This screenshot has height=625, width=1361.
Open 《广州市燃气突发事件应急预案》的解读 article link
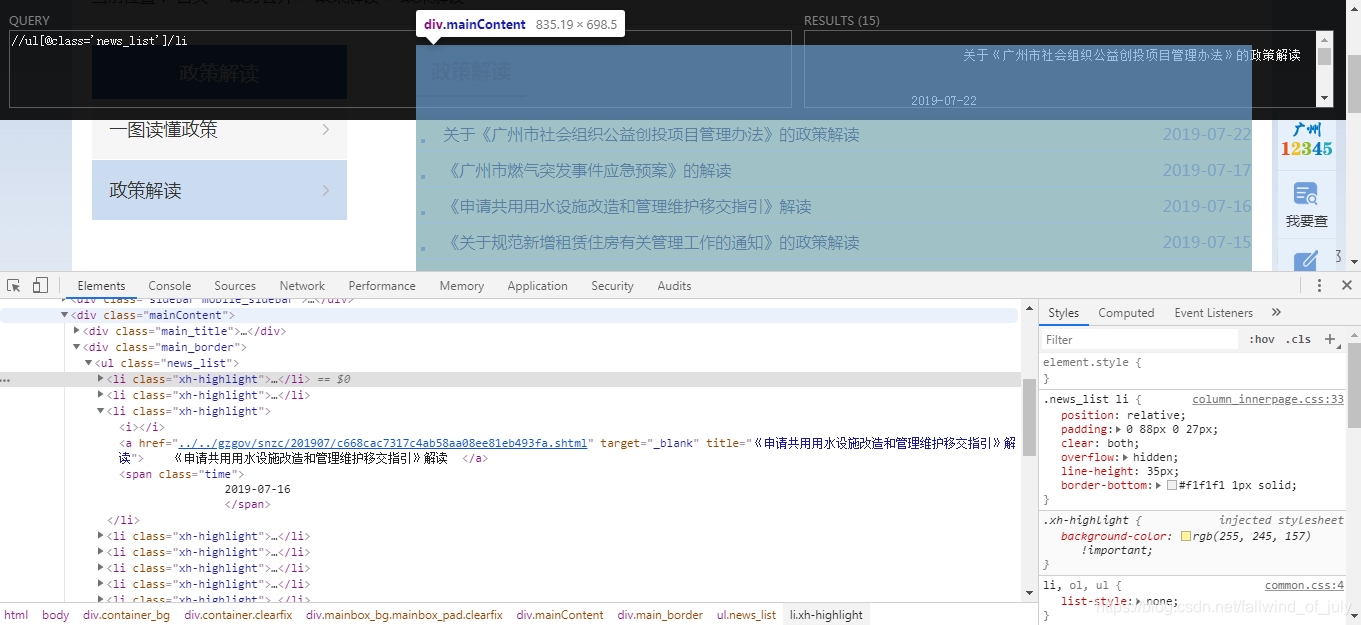590,171
